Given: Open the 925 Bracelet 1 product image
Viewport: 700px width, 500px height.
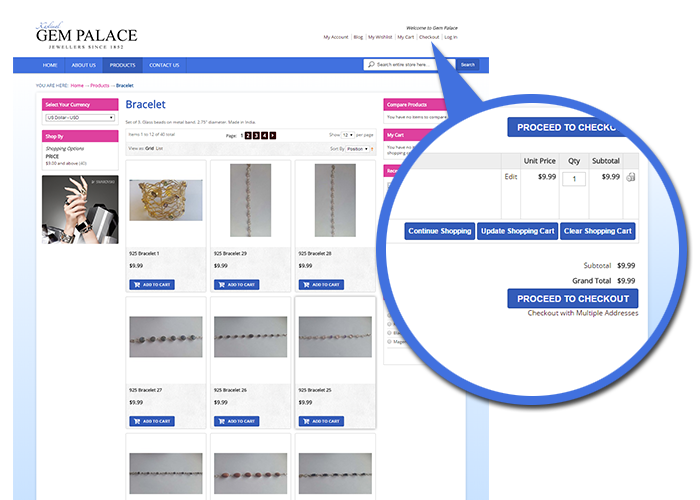Looking at the screenshot, I should click(166, 200).
